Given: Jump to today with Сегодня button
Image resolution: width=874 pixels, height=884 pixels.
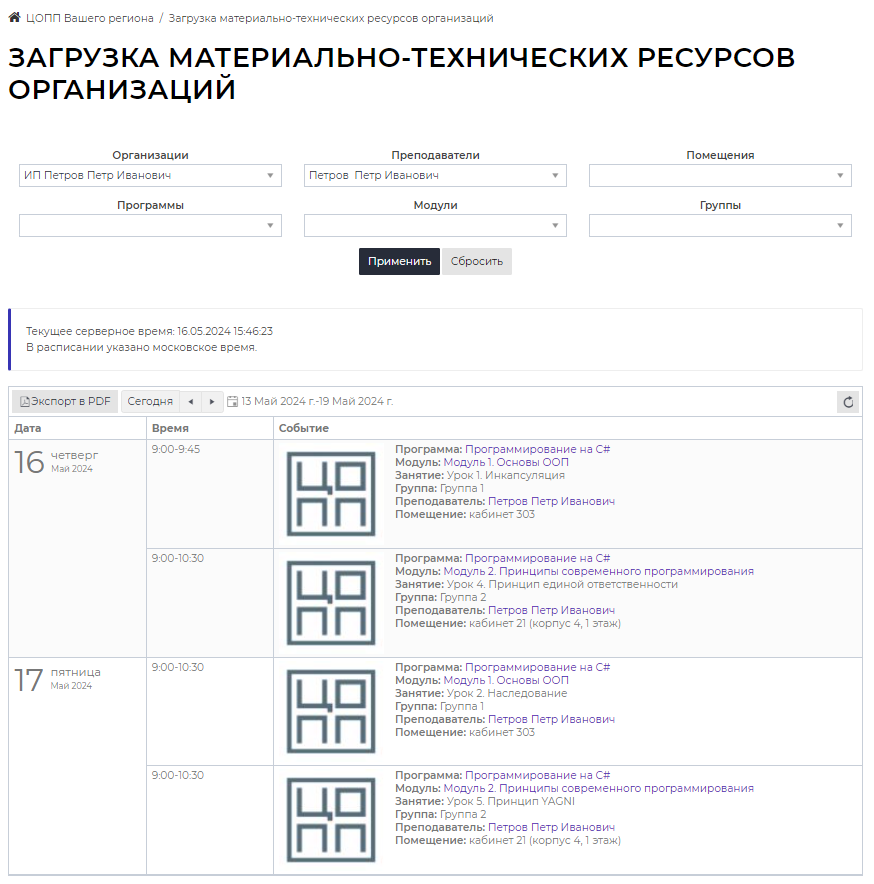Looking at the screenshot, I should pyautogui.click(x=150, y=402).
